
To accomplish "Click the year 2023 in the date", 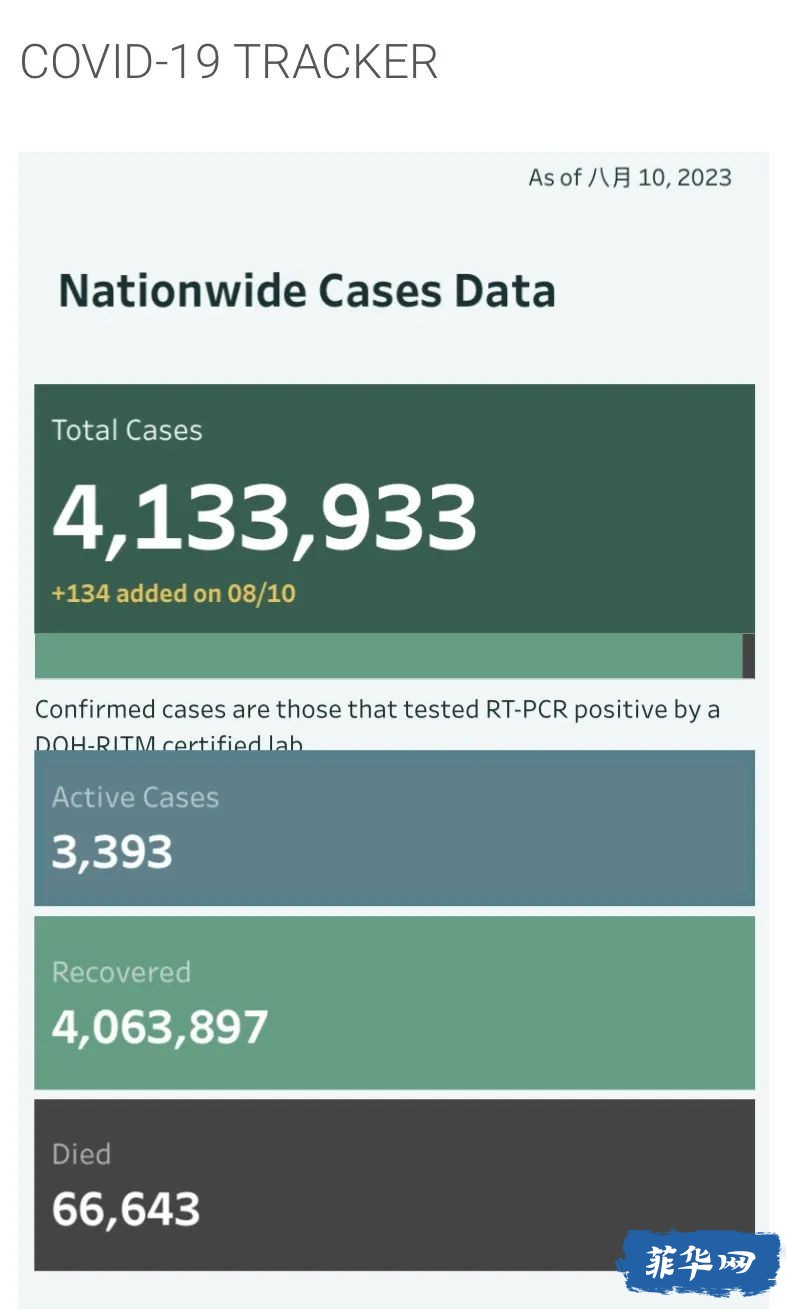I will pyautogui.click(x=704, y=178).
